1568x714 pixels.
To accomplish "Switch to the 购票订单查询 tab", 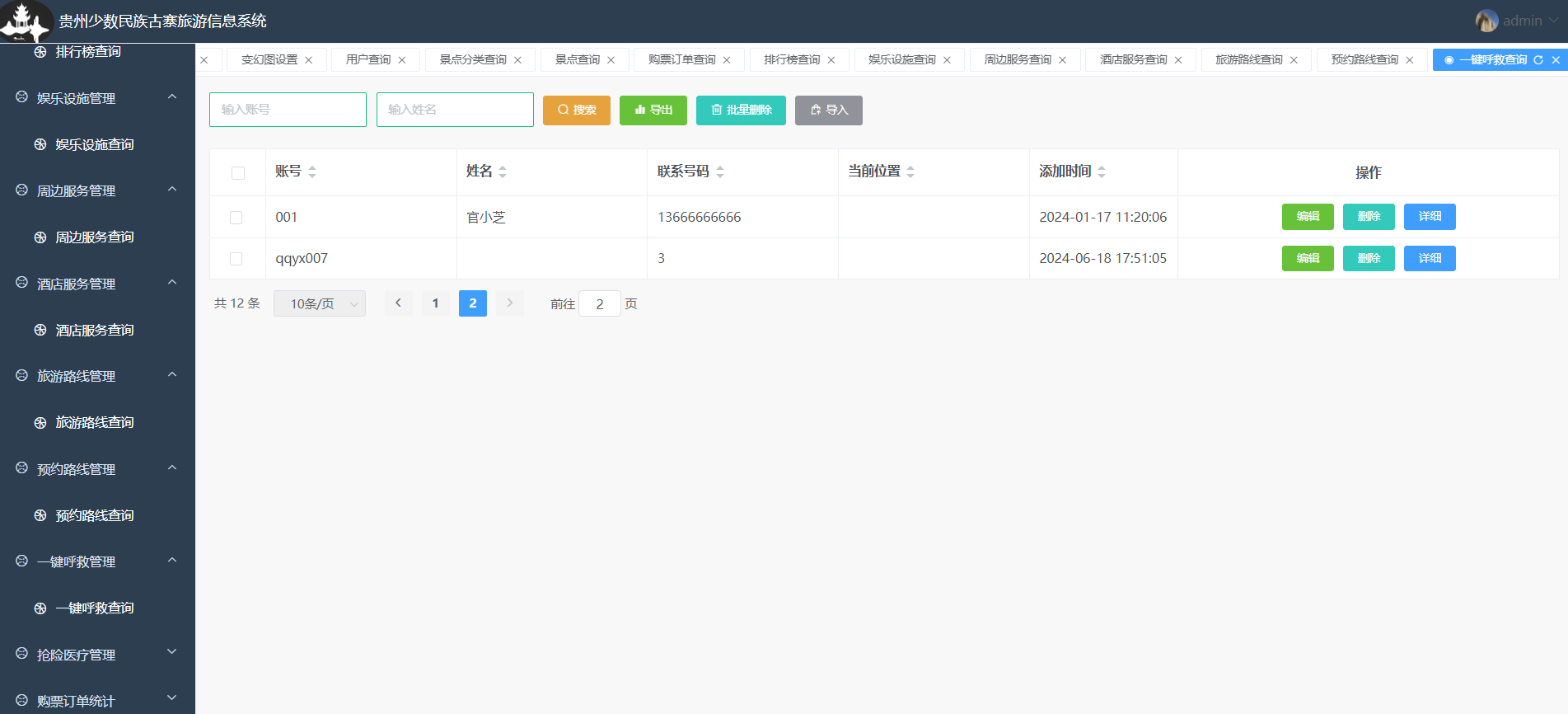I will (682, 60).
